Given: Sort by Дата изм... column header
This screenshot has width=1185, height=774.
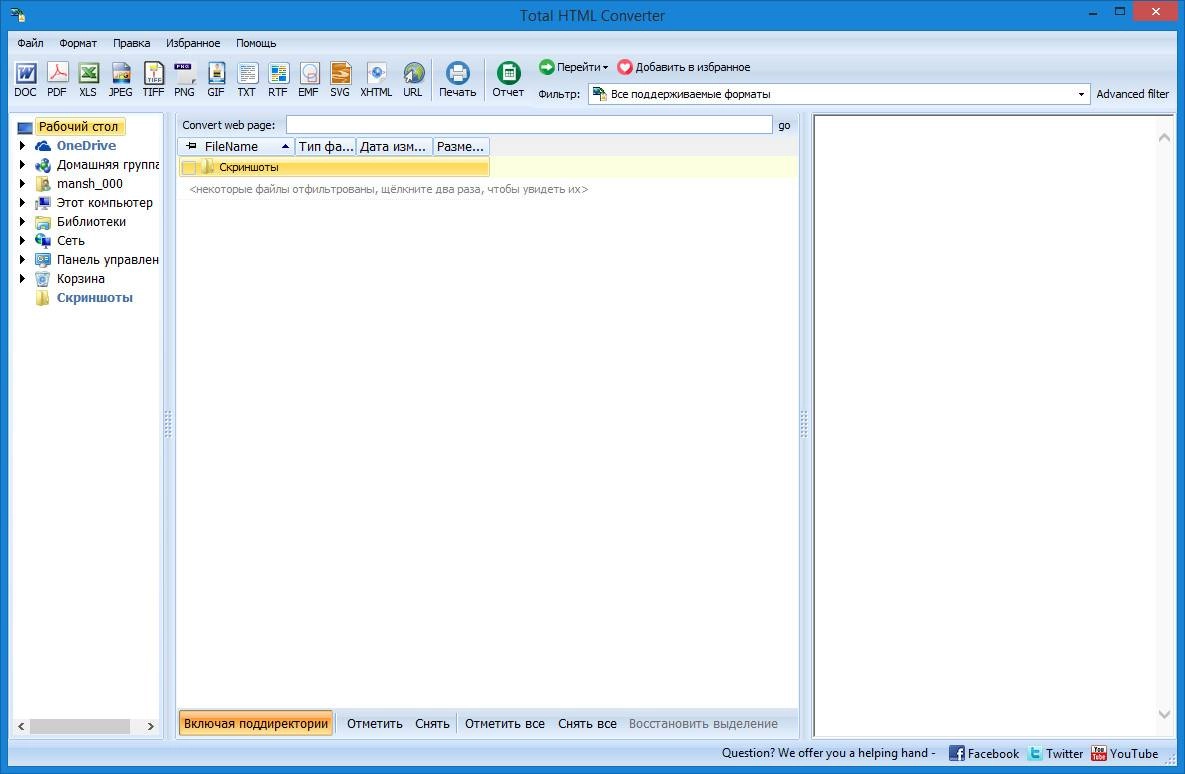Looking at the screenshot, I should point(394,147).
